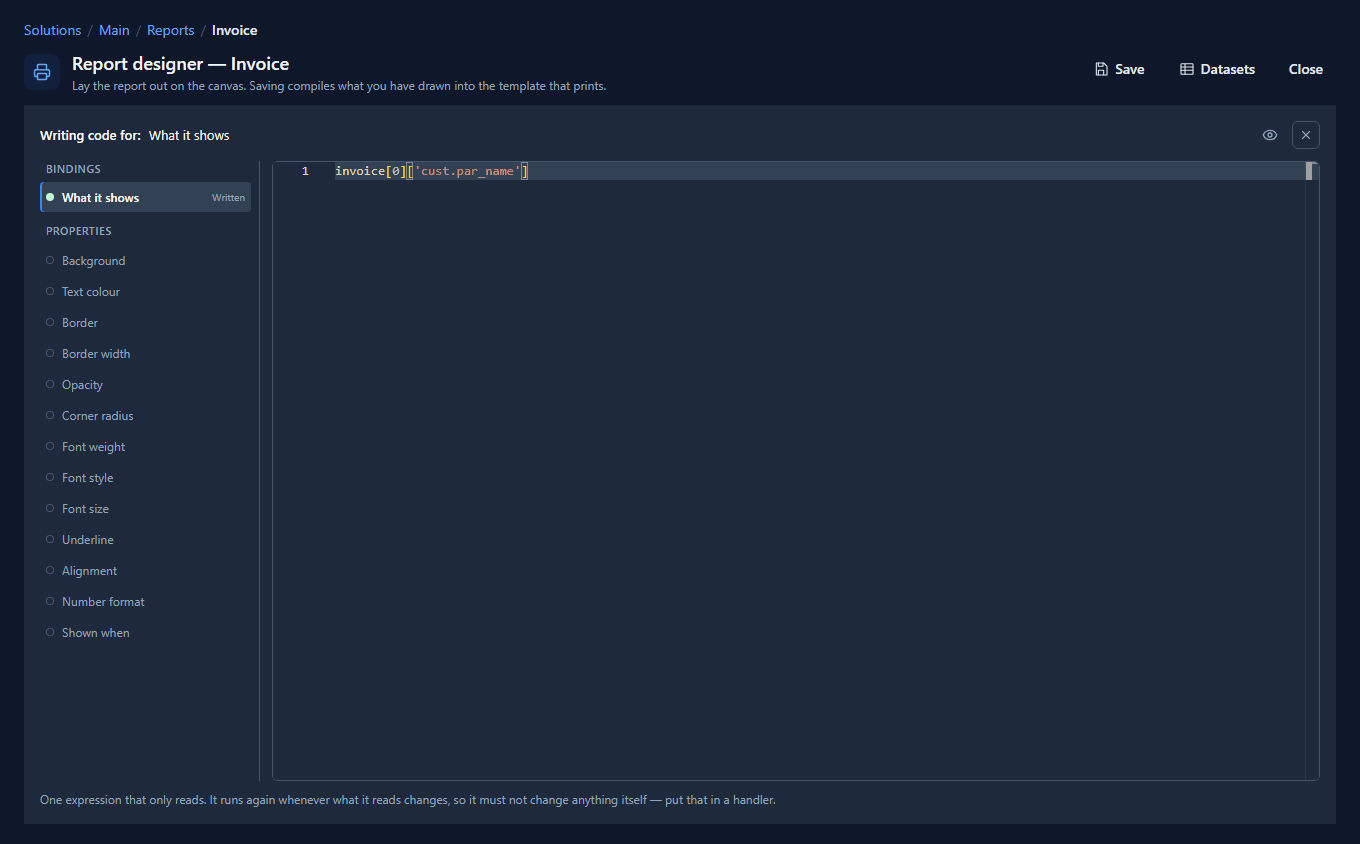Viewport: 1360px width, 844px height.
Task: Select the Alignment property
Action: pyautogui.click(x=145, y=570)
